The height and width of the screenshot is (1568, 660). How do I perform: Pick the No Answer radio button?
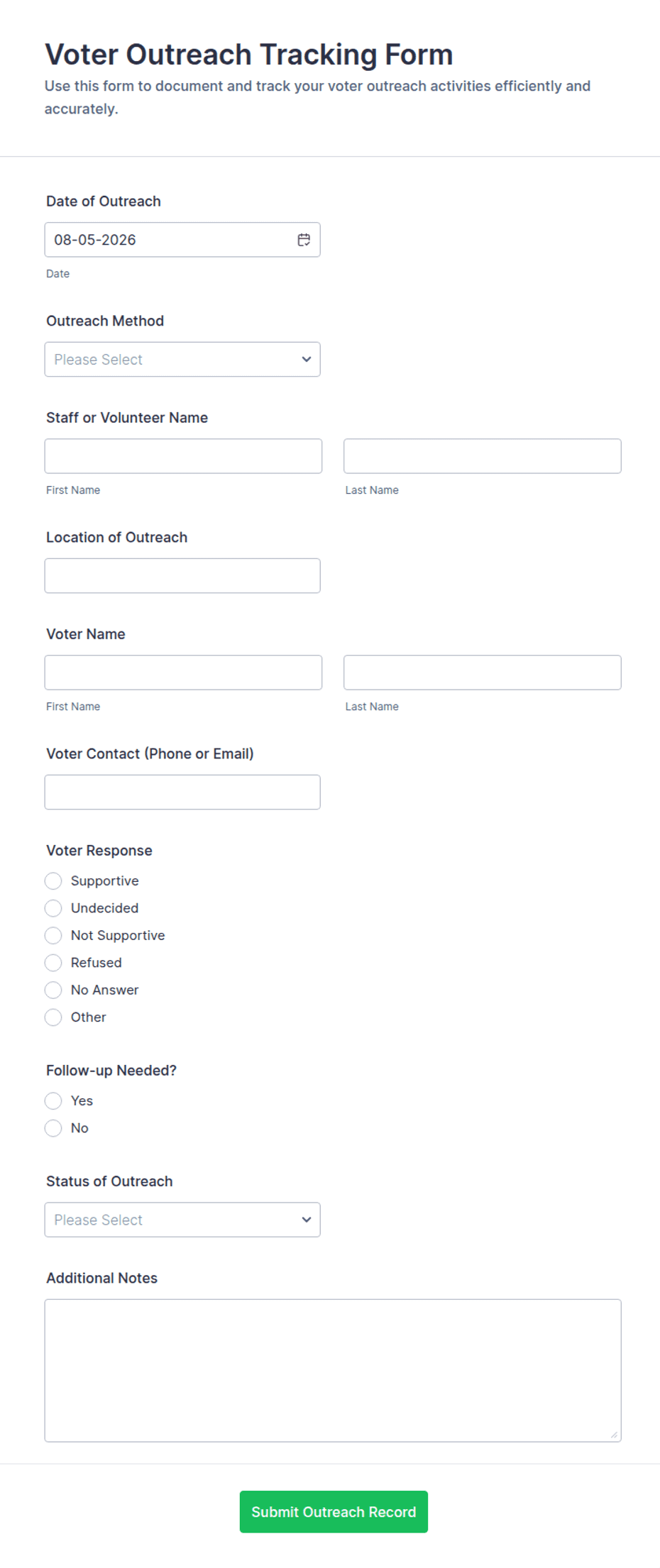(53, 990)
